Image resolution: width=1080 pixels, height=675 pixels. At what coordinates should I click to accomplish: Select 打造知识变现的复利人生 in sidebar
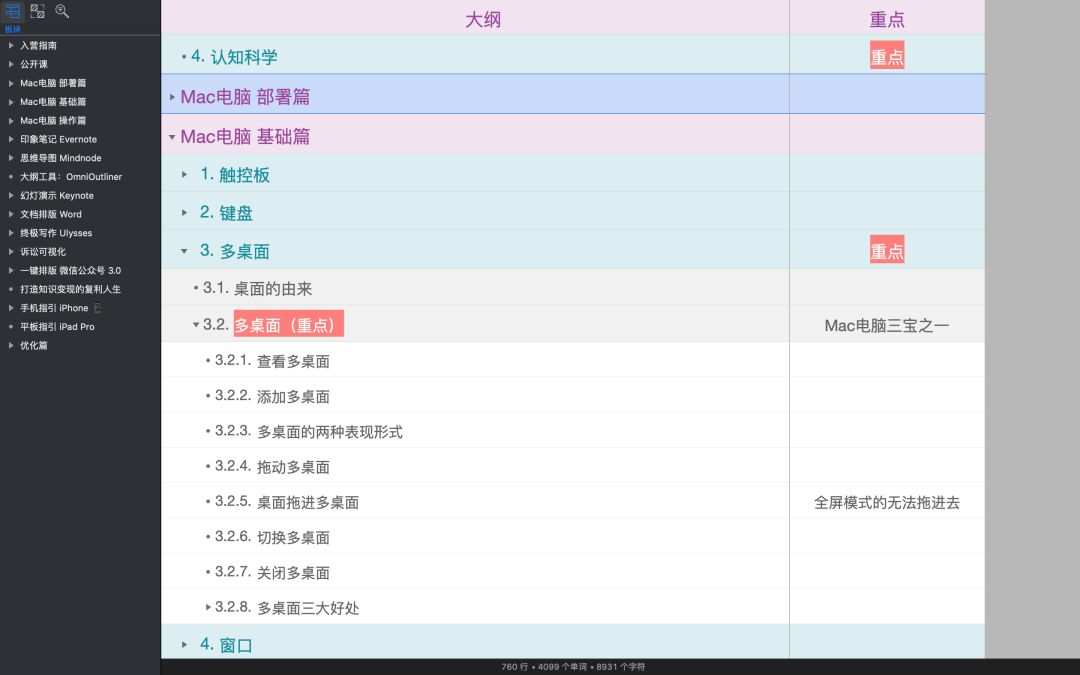(x=70, y=289)
